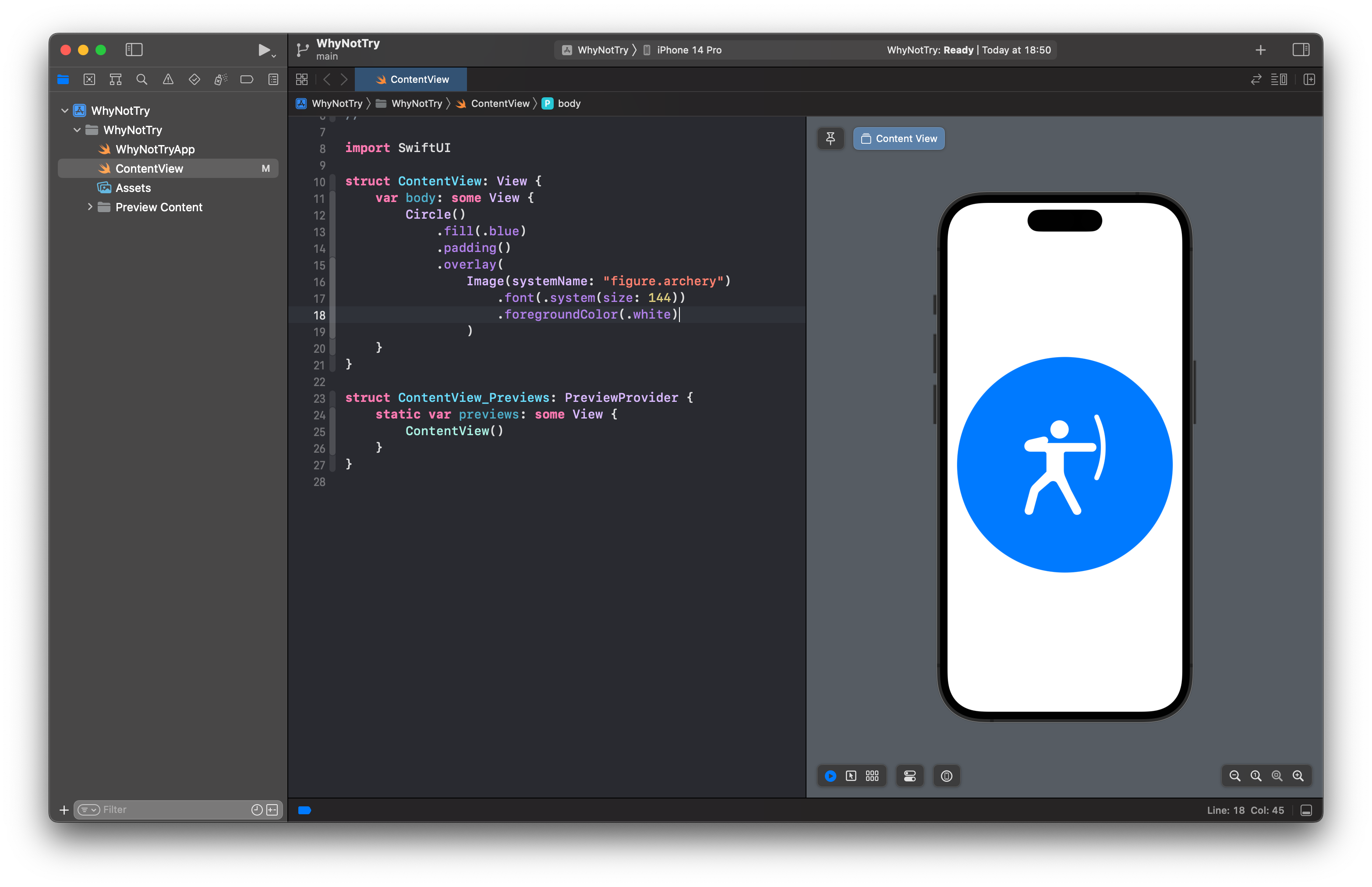Viewport: 1372px width, 887px height.
Task: Click the Assets folder in navigator
Action: pyautogui.click(x=134, y=188)
